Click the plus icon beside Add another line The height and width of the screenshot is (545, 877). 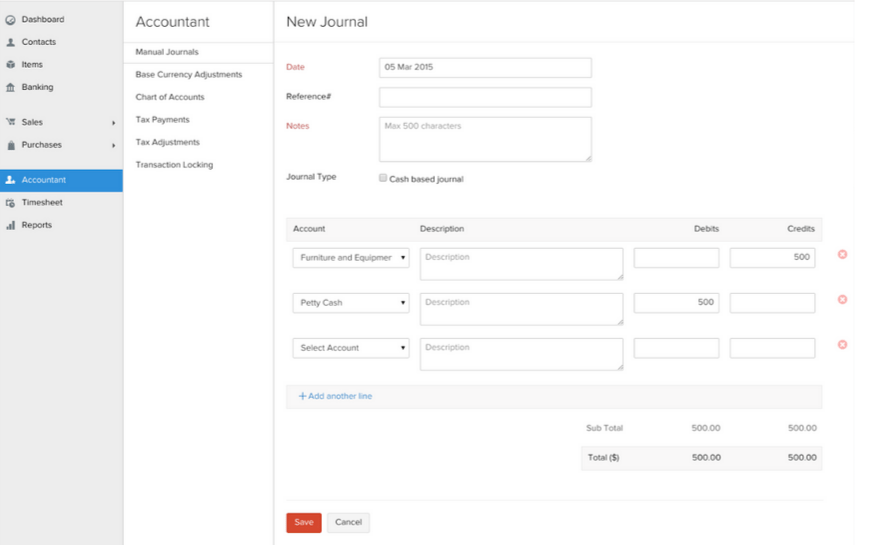[x=302, y=396]
